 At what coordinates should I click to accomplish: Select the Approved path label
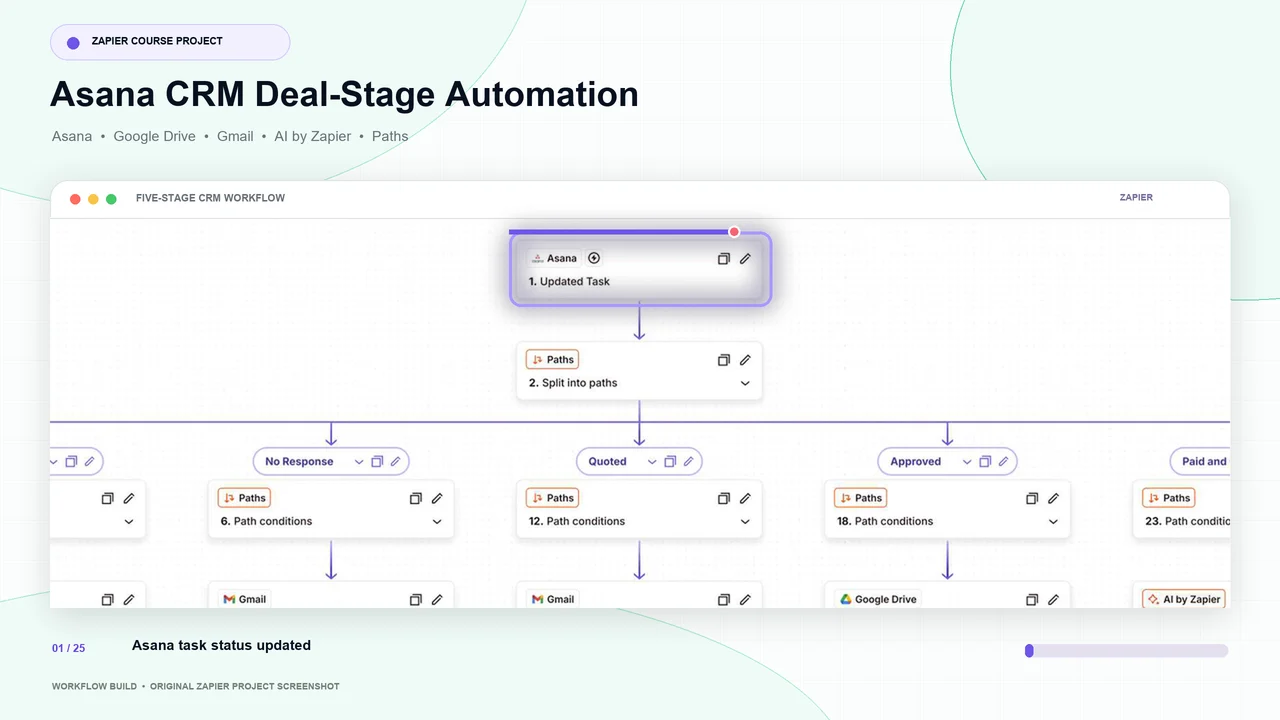click(x=915, y=462)
